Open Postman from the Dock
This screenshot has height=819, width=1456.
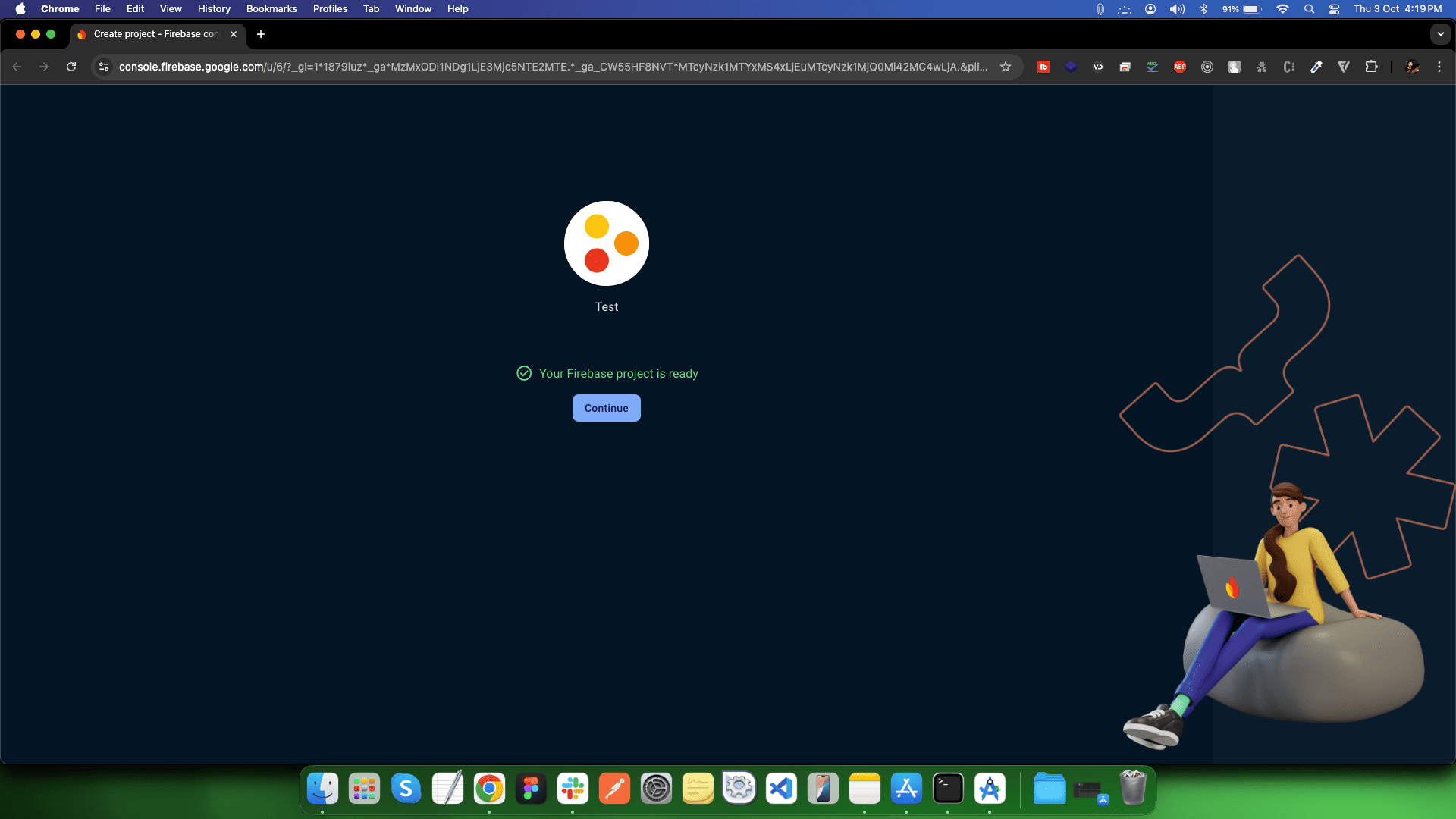click(x=614, y=788)
